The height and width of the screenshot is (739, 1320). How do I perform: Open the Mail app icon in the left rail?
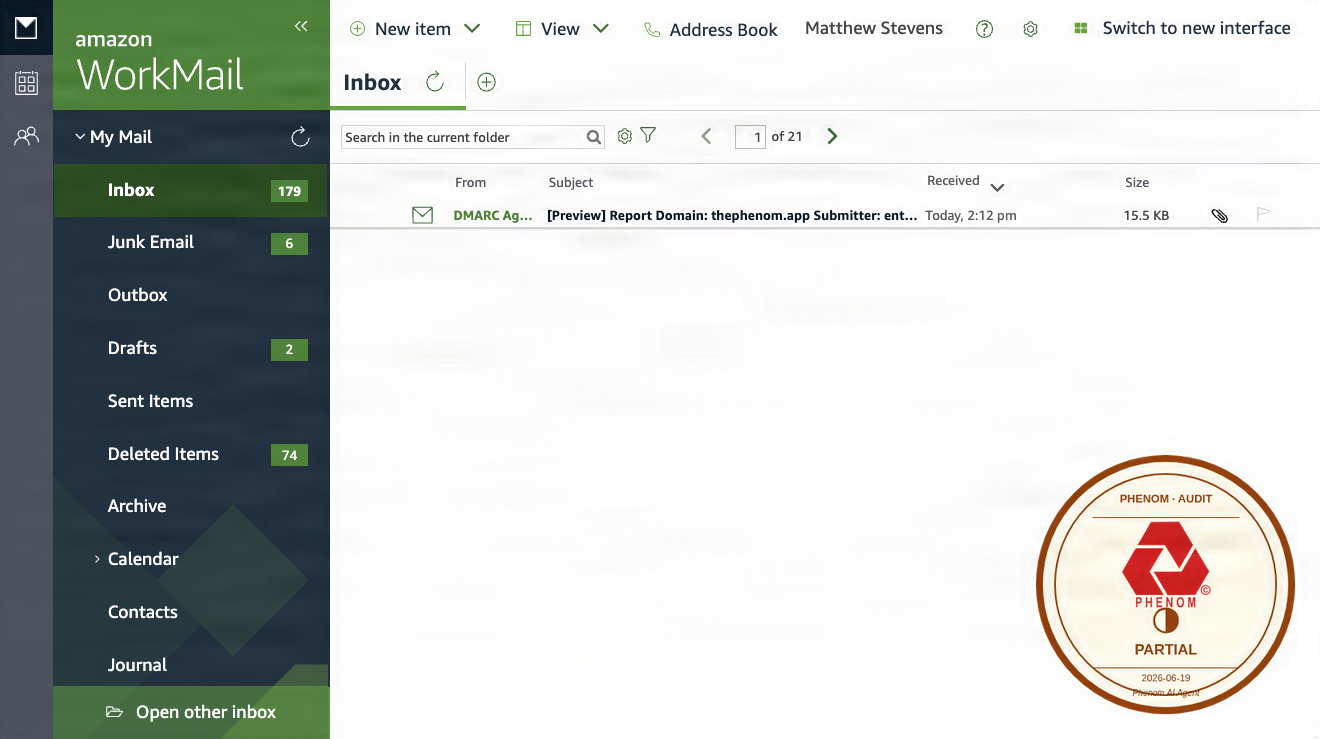tap(26, 28)
